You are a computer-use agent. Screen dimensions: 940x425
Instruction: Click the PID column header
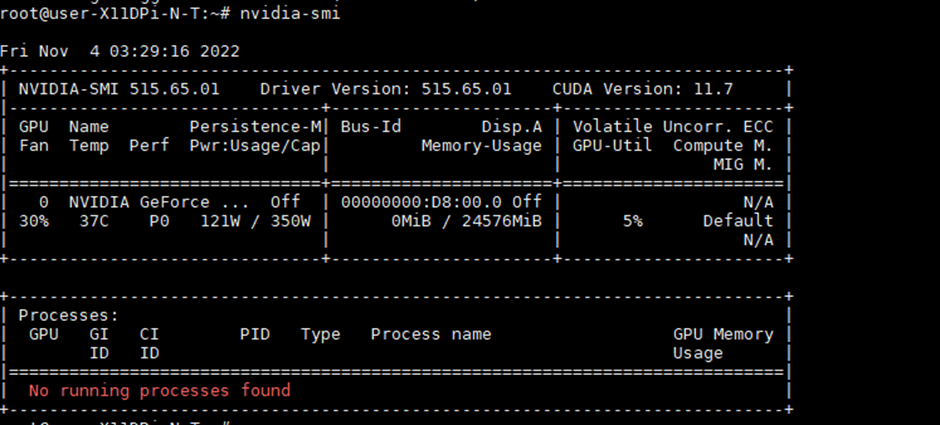coord(255,334)
